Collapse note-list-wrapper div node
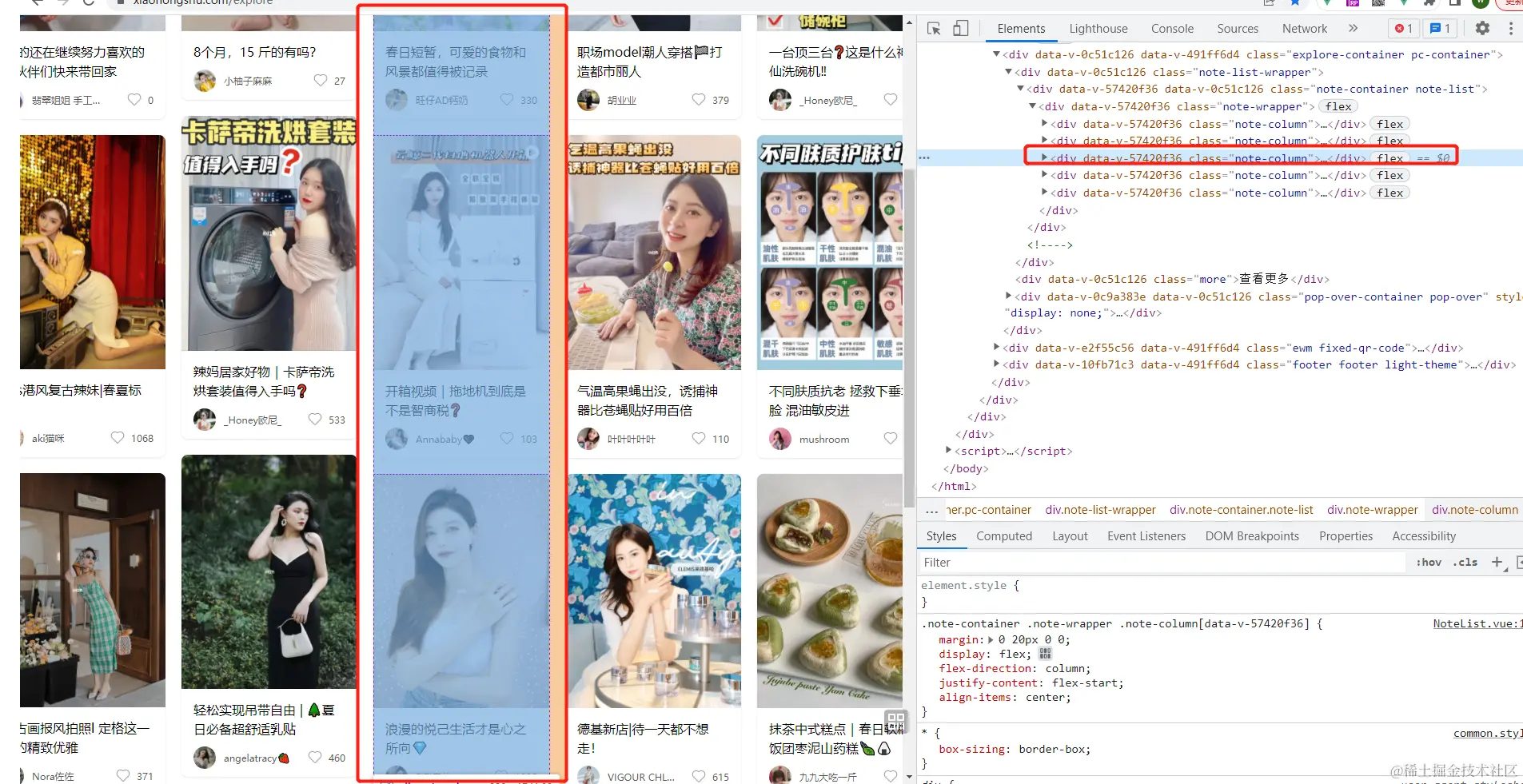Viewport: 1523px width, 784px height. coord(1008,72)
